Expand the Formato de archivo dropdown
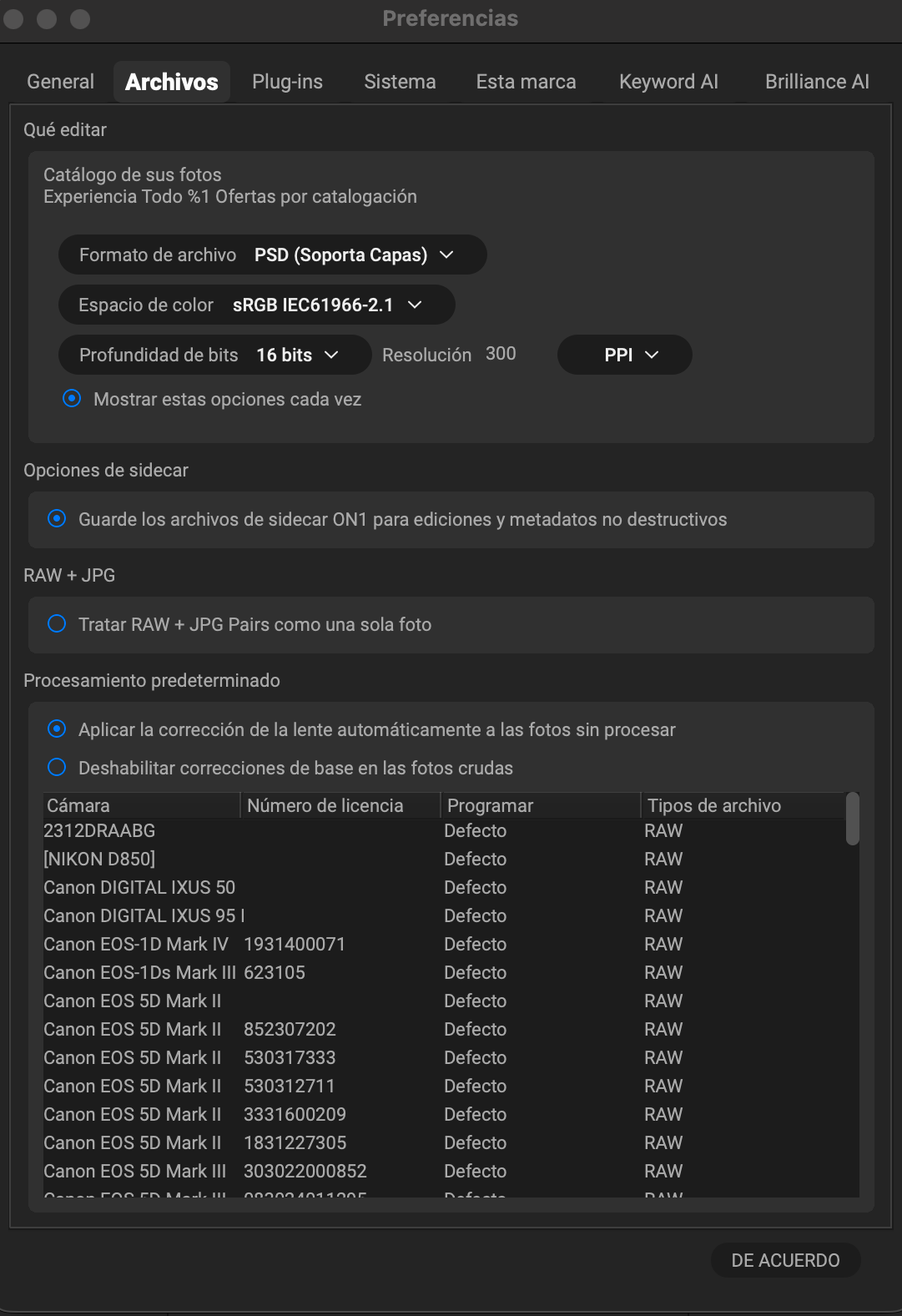This screenshot has height=1316, width=902. pos(272,255)
